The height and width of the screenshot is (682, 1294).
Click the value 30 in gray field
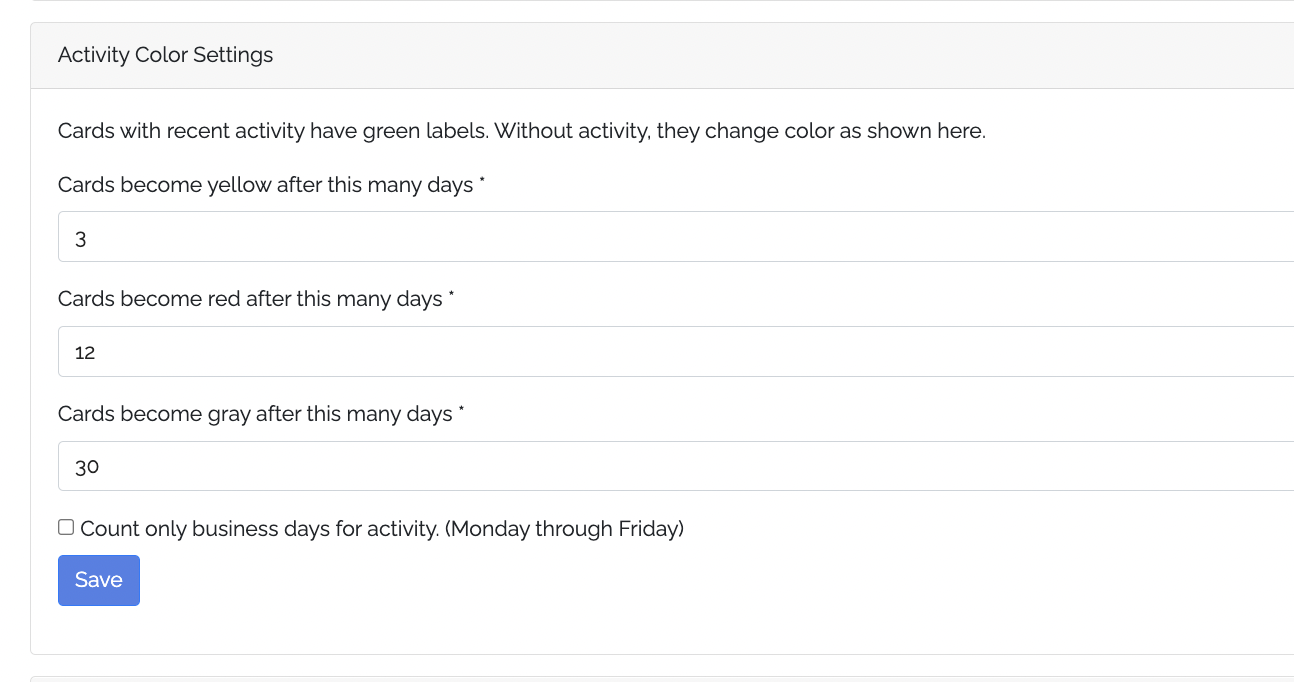click(x=87, y=467)
